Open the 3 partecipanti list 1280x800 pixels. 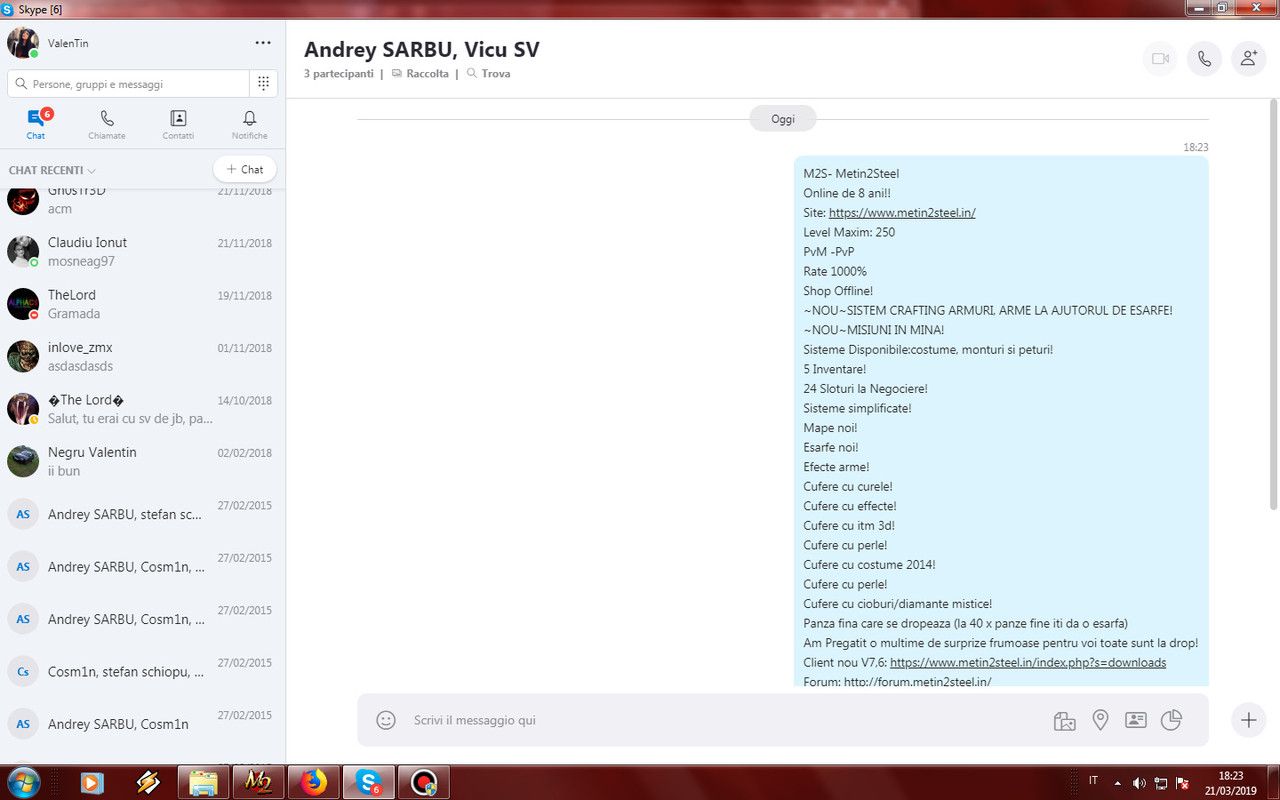pos(339,74)
